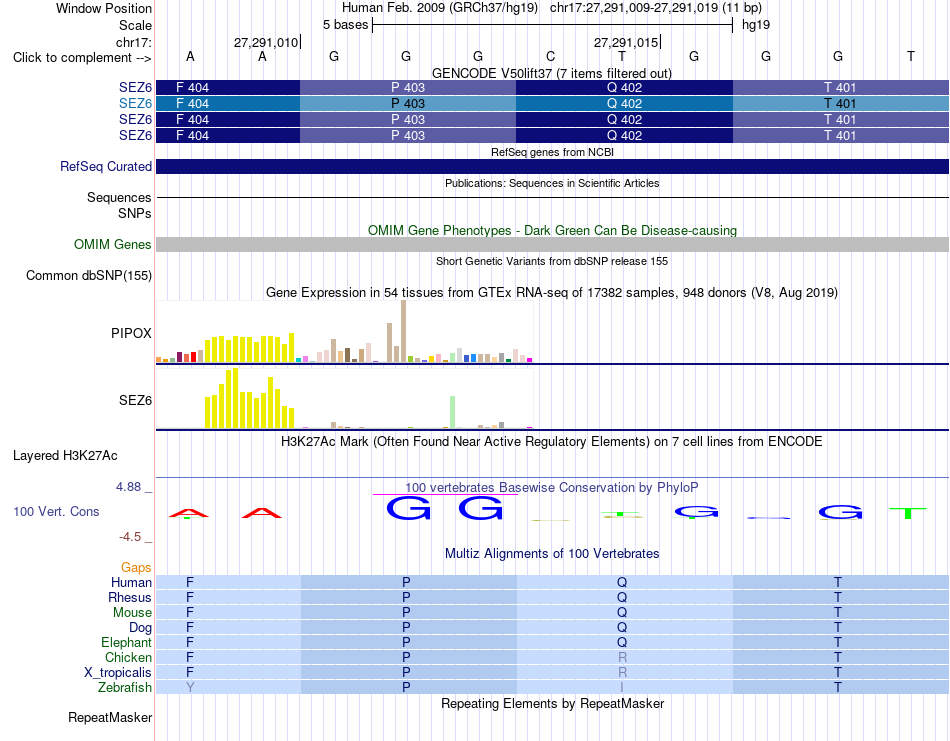Screen dimensions: 950x741
Task: Open the Common dbSNP(155) track label
Action: click(x=88, y=276)
